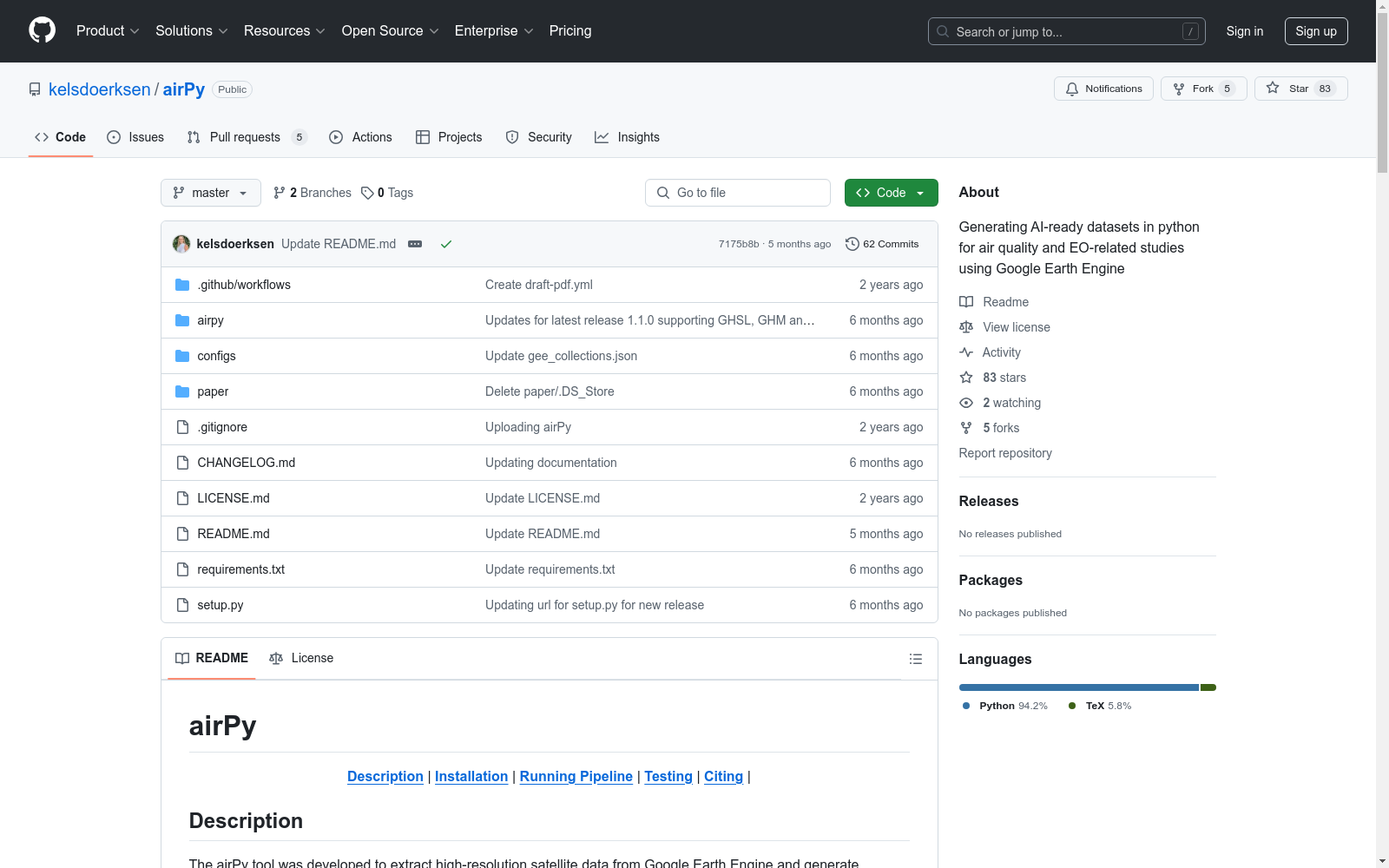Open the 62 Commits history link
The height and width of the screenshot is (868, 1389).
click(882, 244)
